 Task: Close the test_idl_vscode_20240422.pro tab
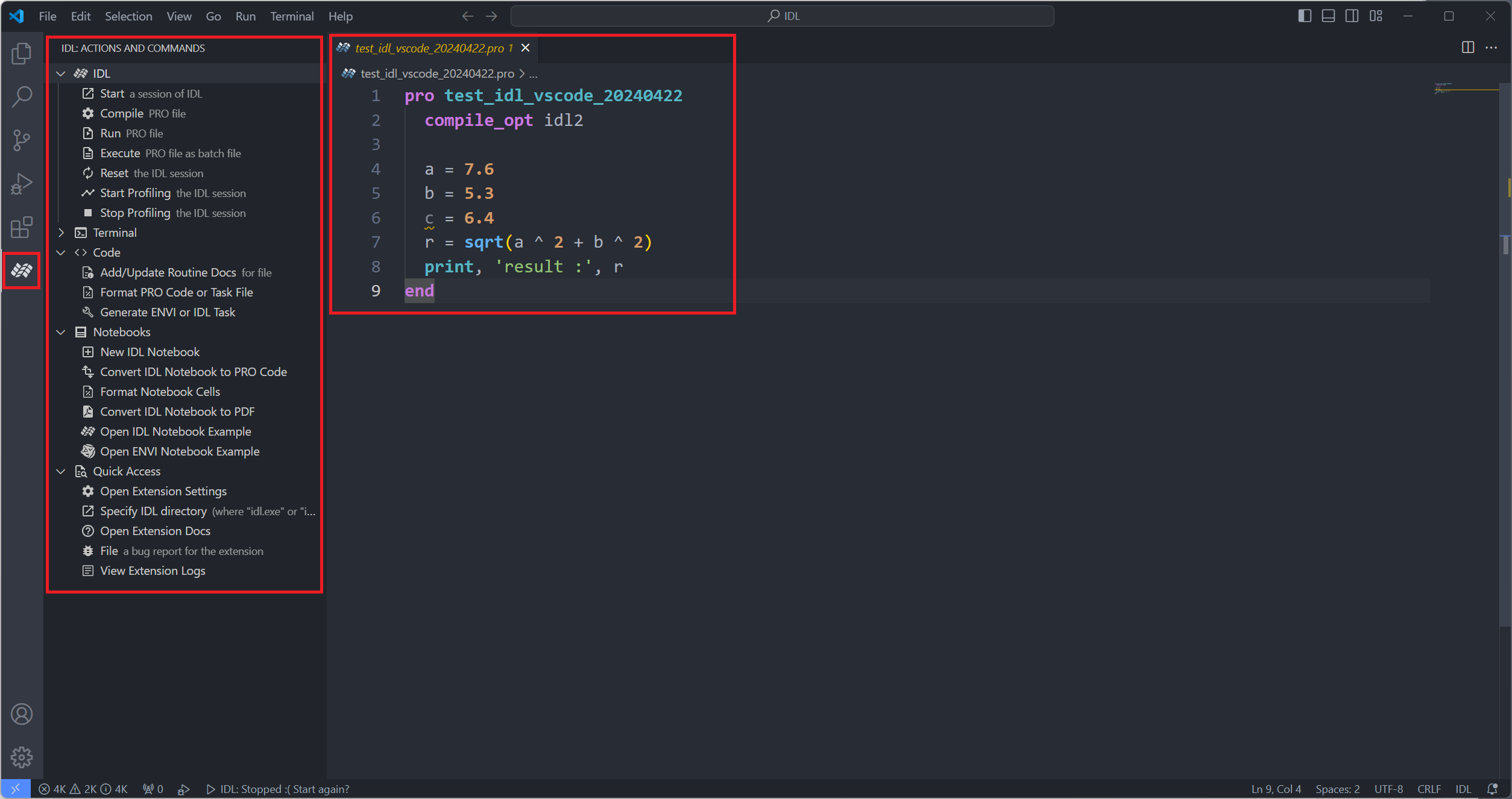click(x=526, y=48)
